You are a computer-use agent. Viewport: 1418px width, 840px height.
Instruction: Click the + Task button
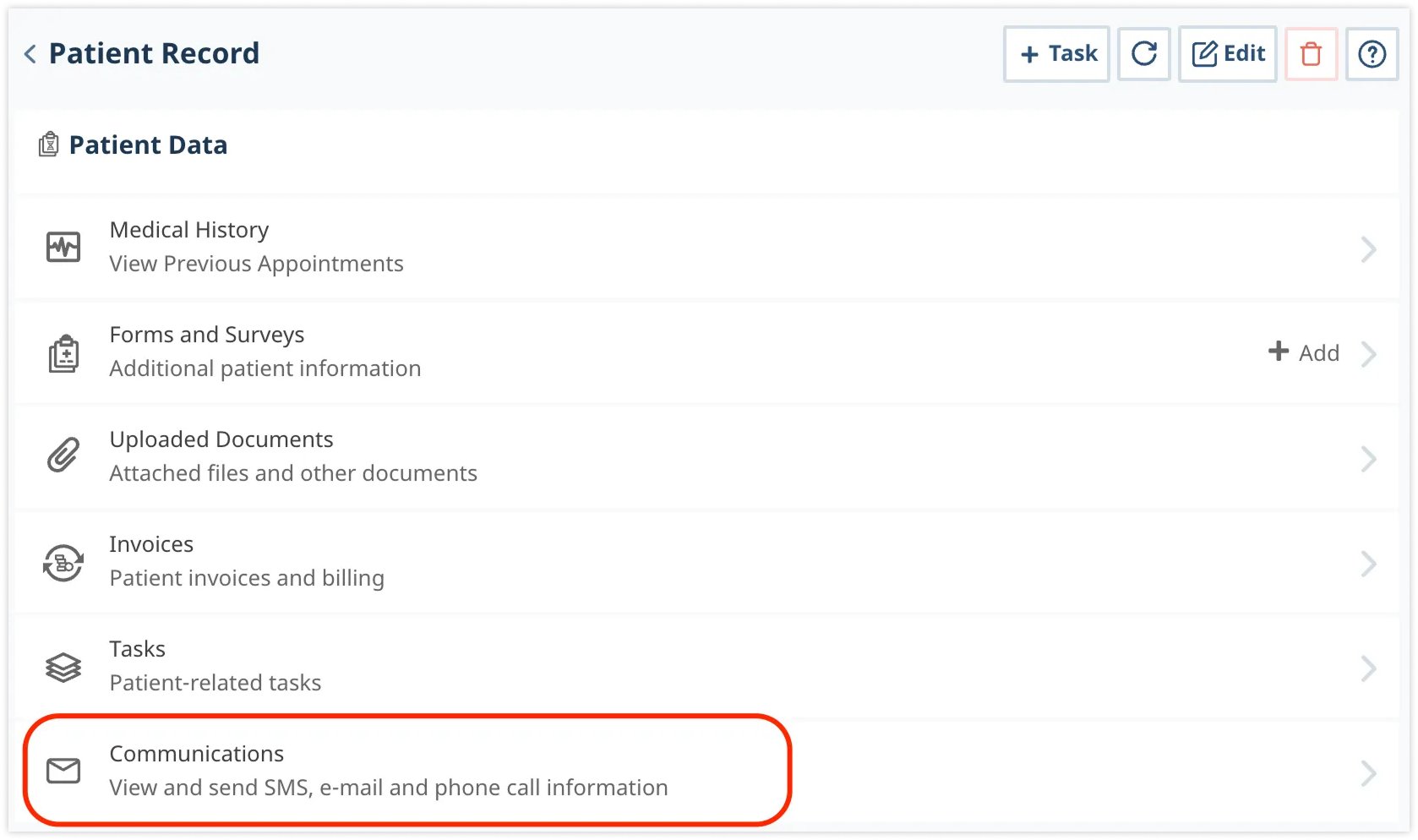(x=1055, y=53)
